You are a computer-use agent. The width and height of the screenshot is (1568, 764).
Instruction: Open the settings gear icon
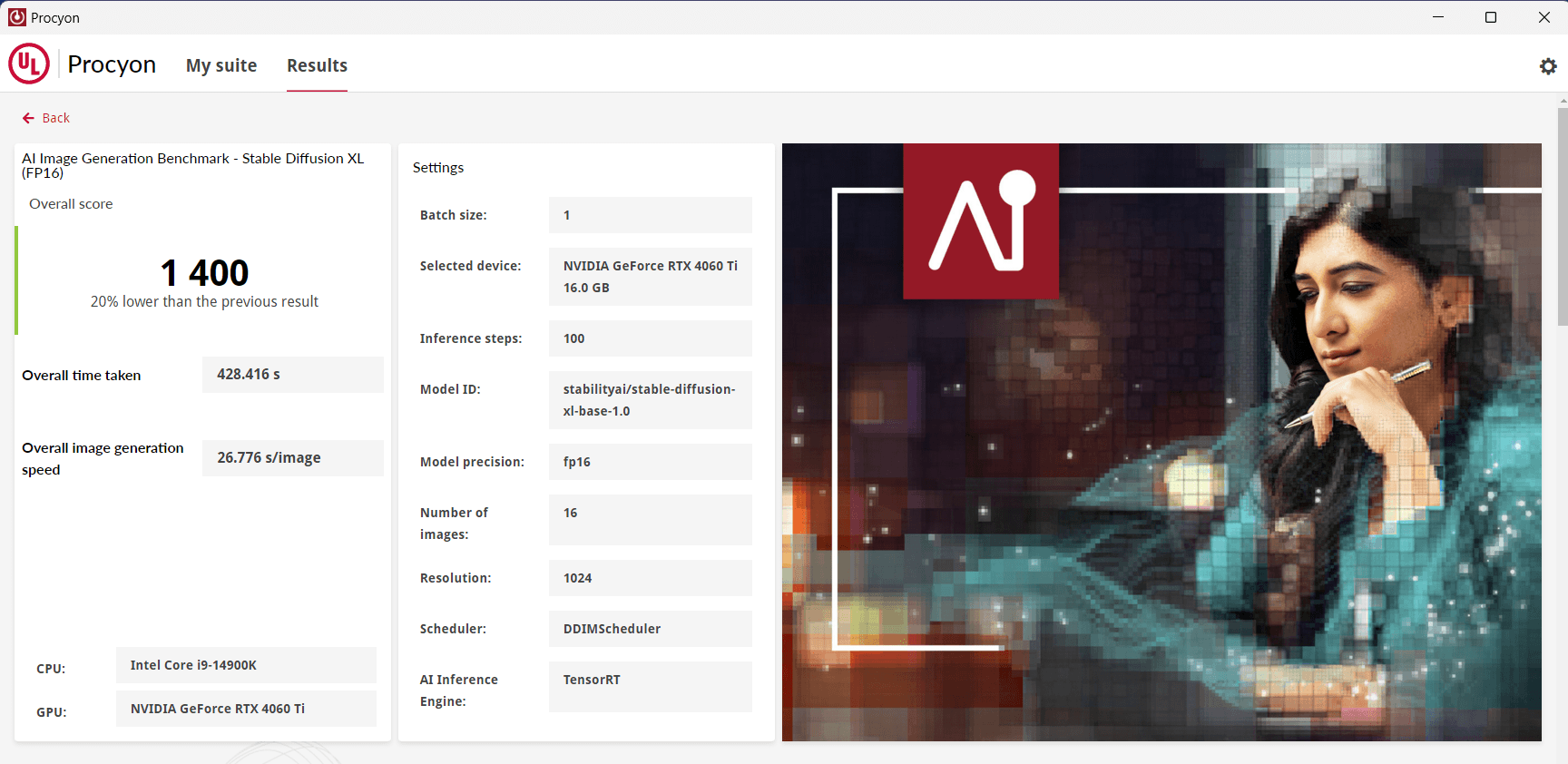(1548, 66)
